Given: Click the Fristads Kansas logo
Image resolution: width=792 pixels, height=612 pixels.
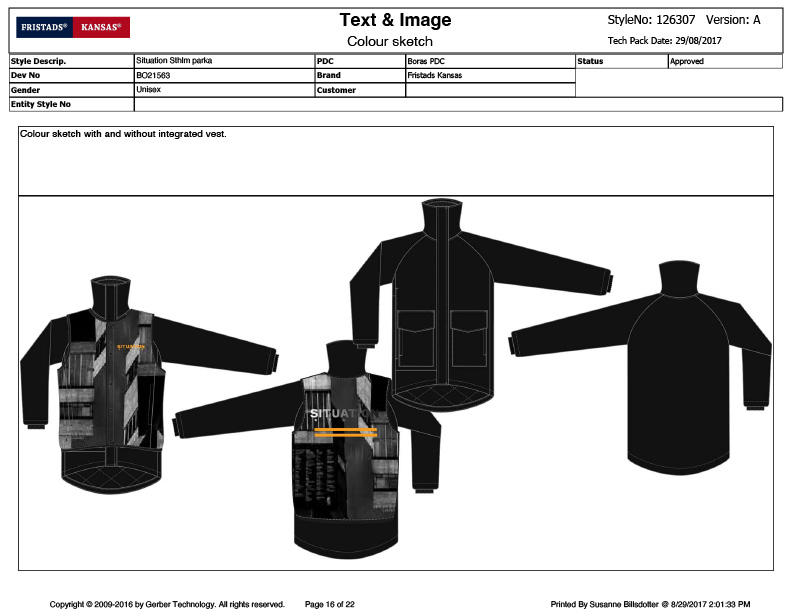Looking at the screenshot, I should tap(73, 27).
